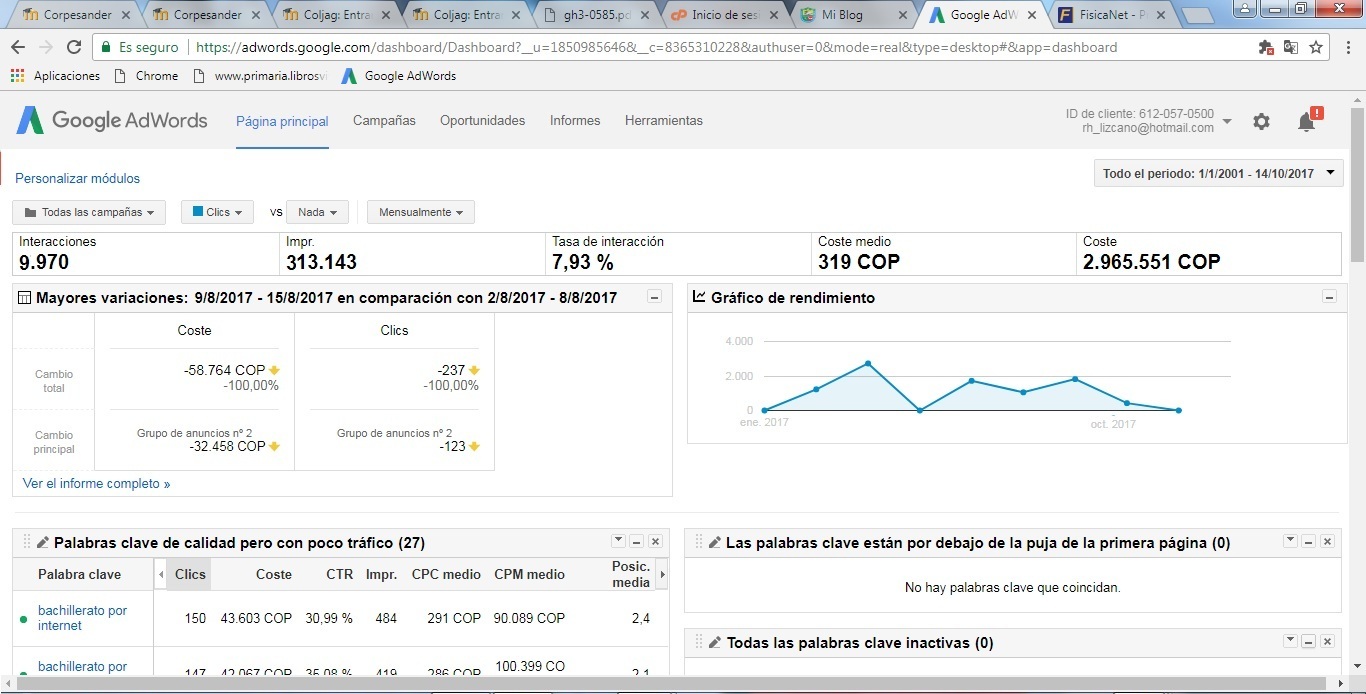Switch to the gh3-0585 pdf browser tab
The image size is (1366, 694).
pyautogui.click(x=596, y=15)
